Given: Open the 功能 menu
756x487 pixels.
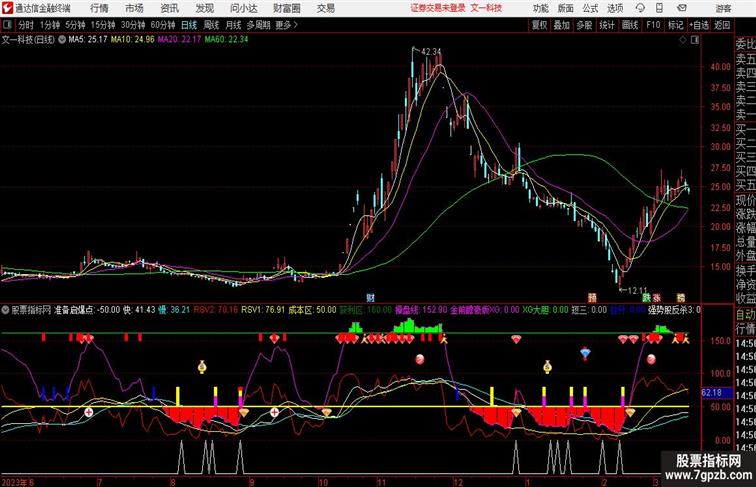Looking at the screenshot, I should 540,8.
